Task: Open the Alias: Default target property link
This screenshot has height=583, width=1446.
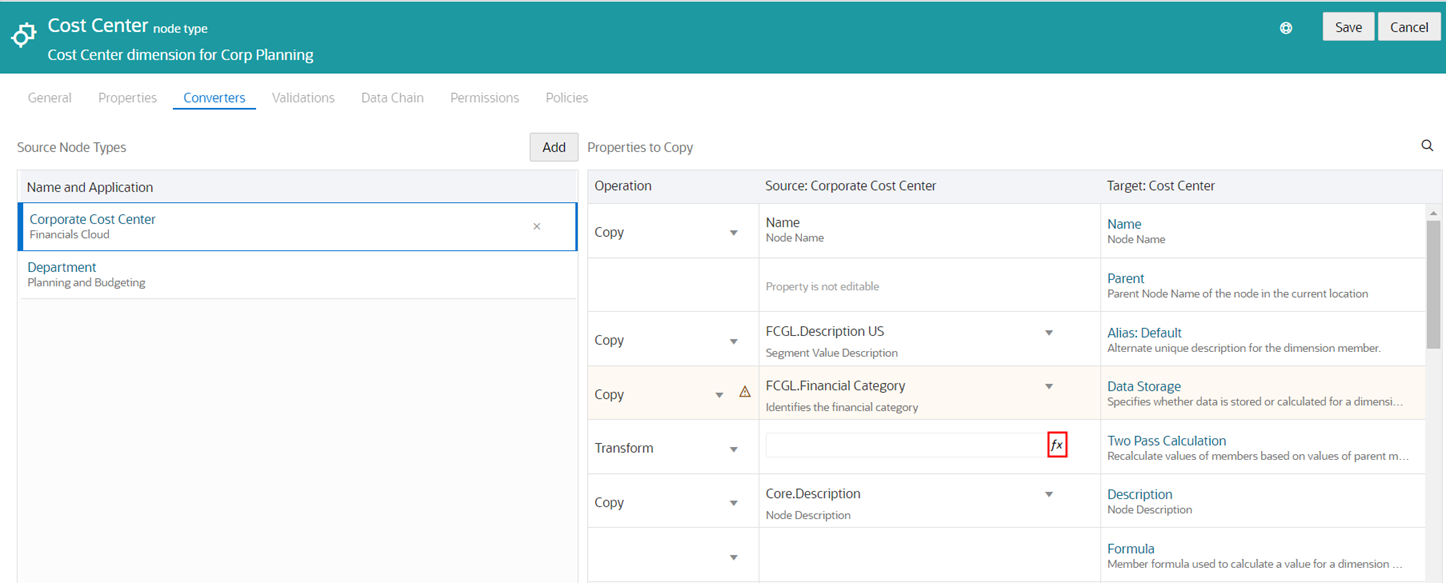Action: point(1144,332)
